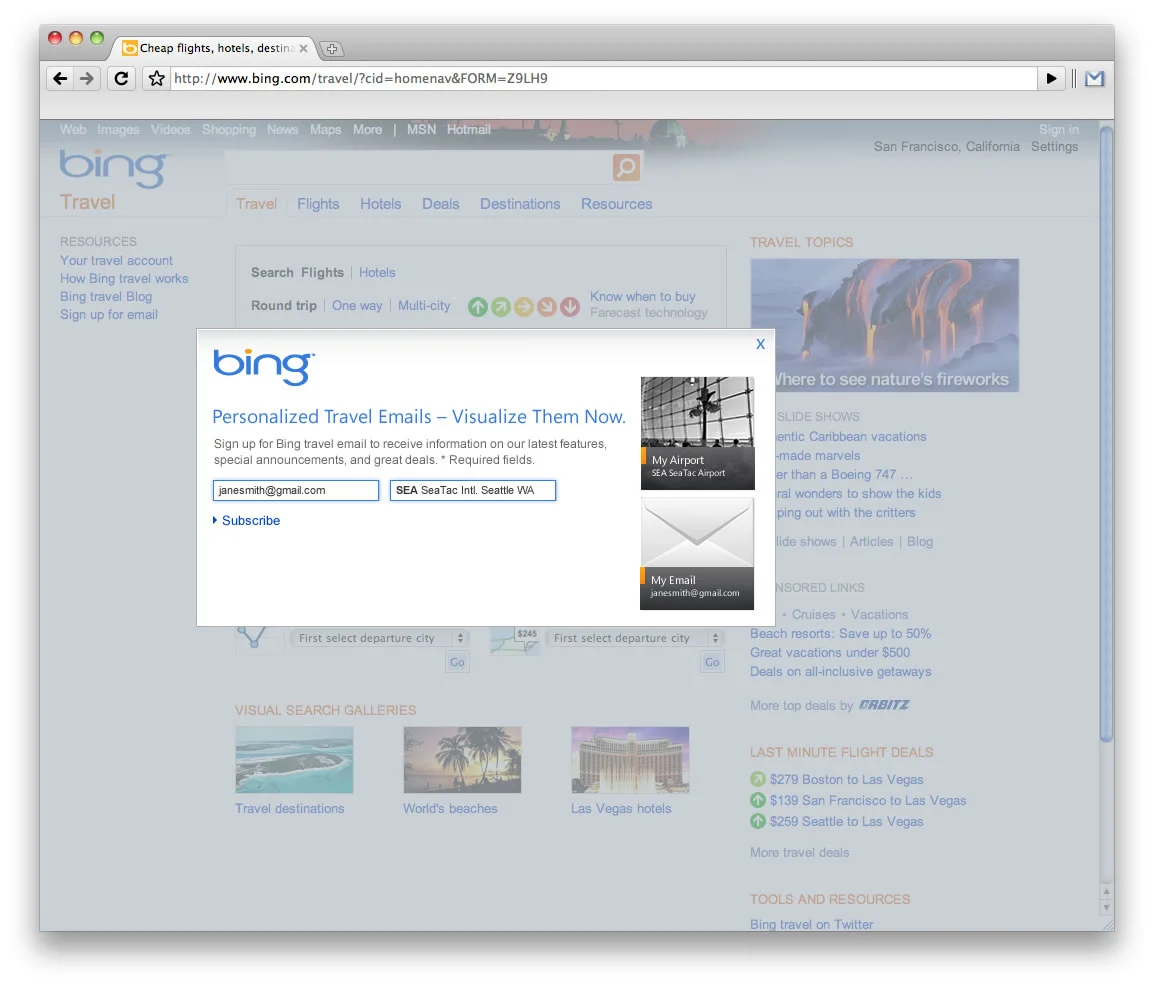Open the Las Vegas hotels gallery thumbnail
The image size is (1154, 986).
(x=630, y=760)
